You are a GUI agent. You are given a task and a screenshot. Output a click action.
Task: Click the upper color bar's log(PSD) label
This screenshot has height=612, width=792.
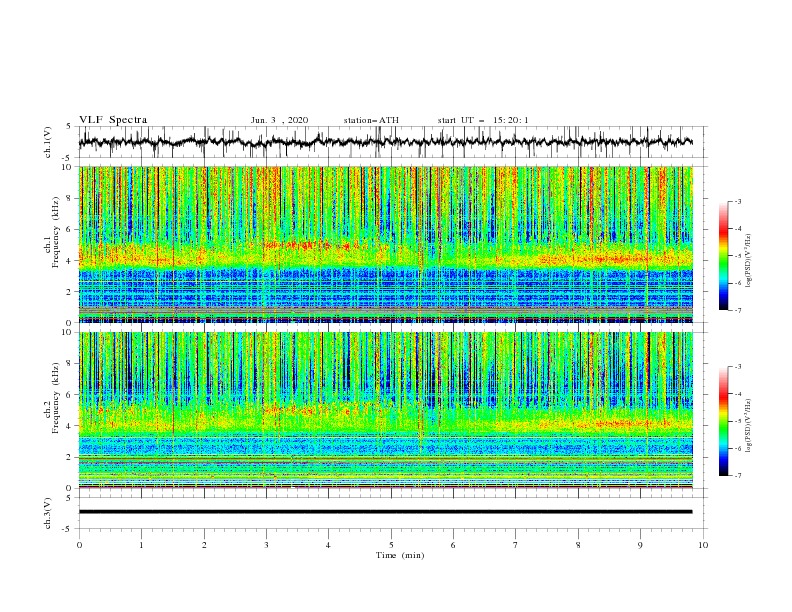(x=748, y=261)
